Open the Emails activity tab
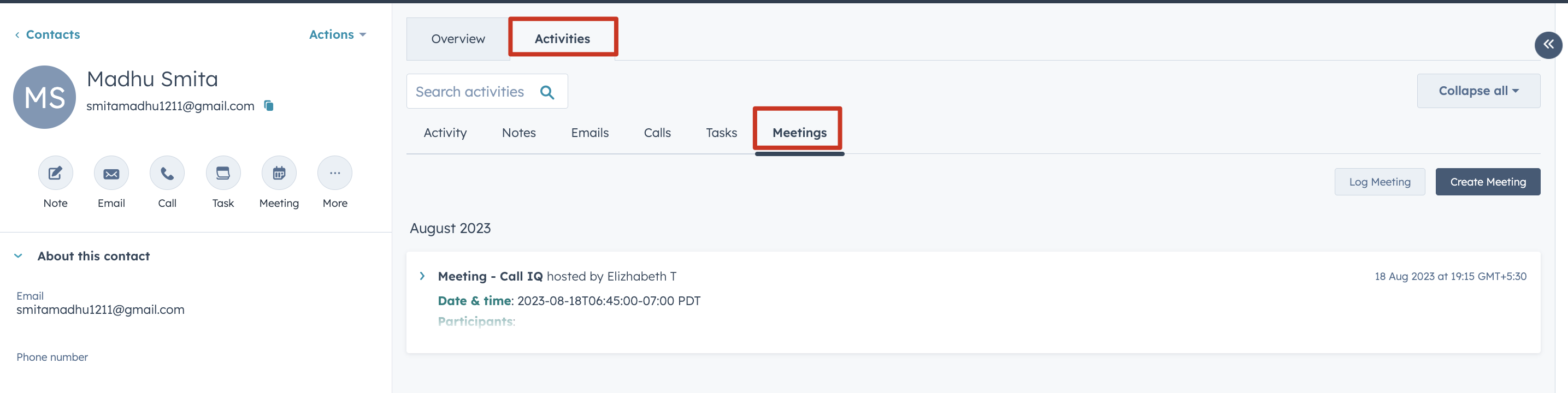This screenshot has height=393, width=1568. 589,133
